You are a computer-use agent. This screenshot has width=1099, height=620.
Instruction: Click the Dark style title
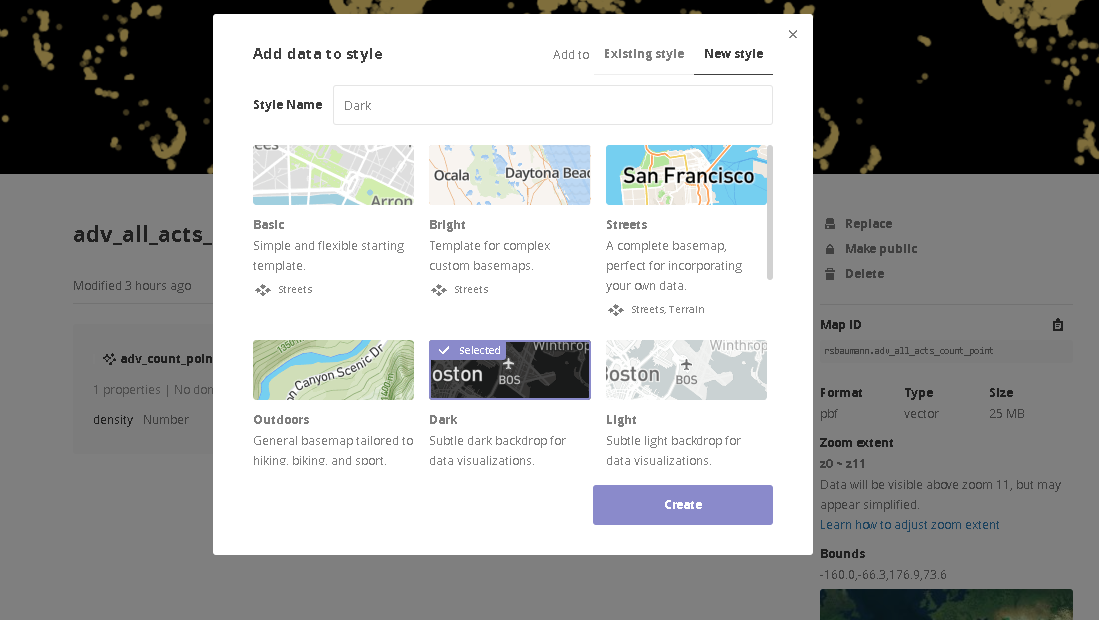443,420
